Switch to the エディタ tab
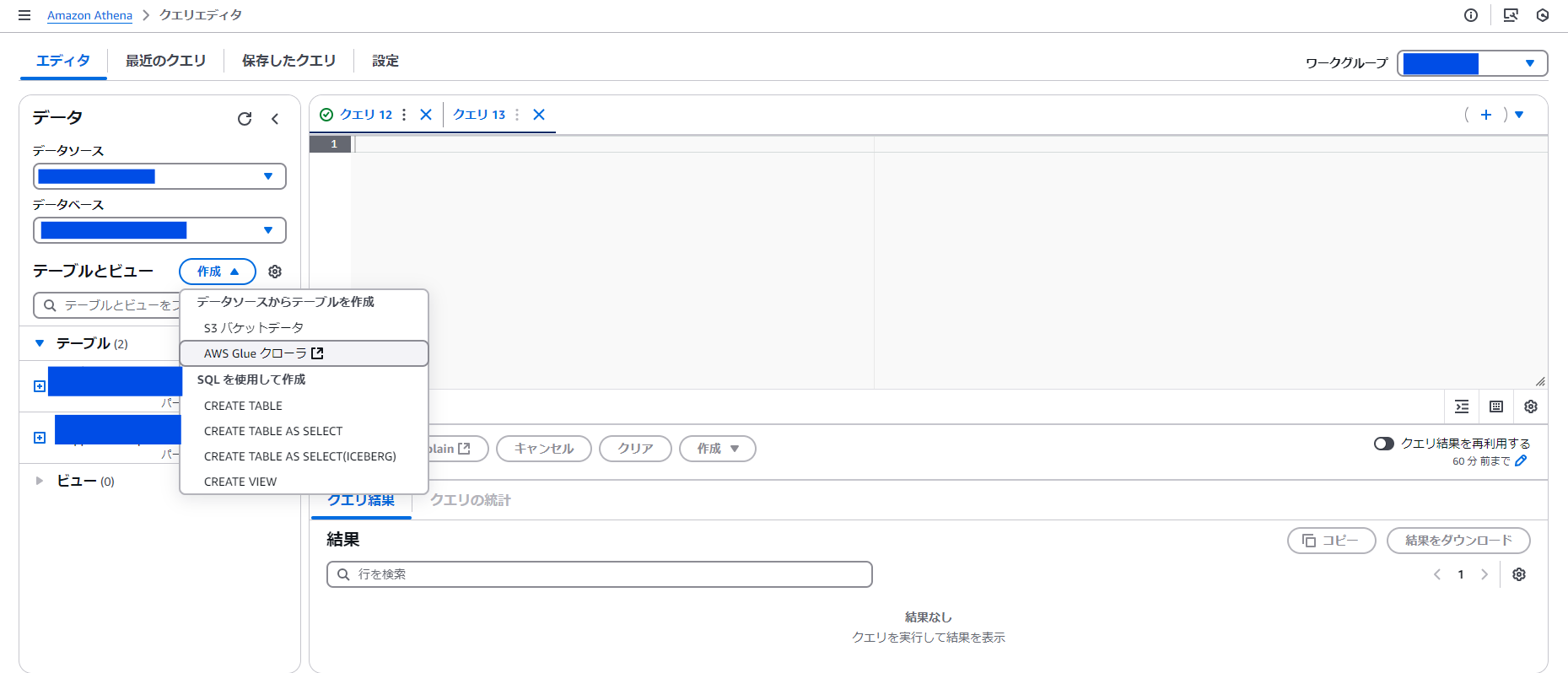This screenshot has height=673, width=1568. click(x=63, y=61)
